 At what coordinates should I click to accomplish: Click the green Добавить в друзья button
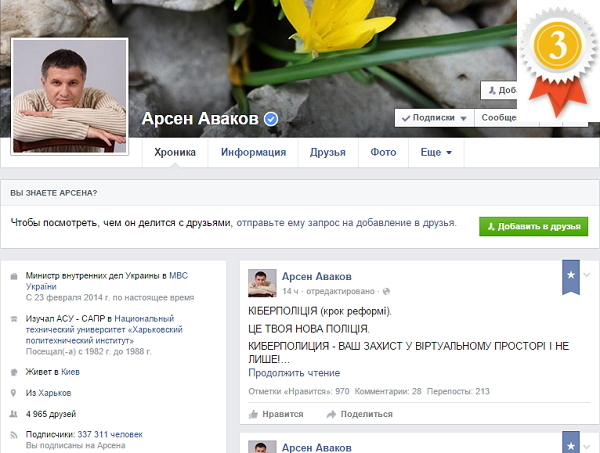click(x=533, y=226)
